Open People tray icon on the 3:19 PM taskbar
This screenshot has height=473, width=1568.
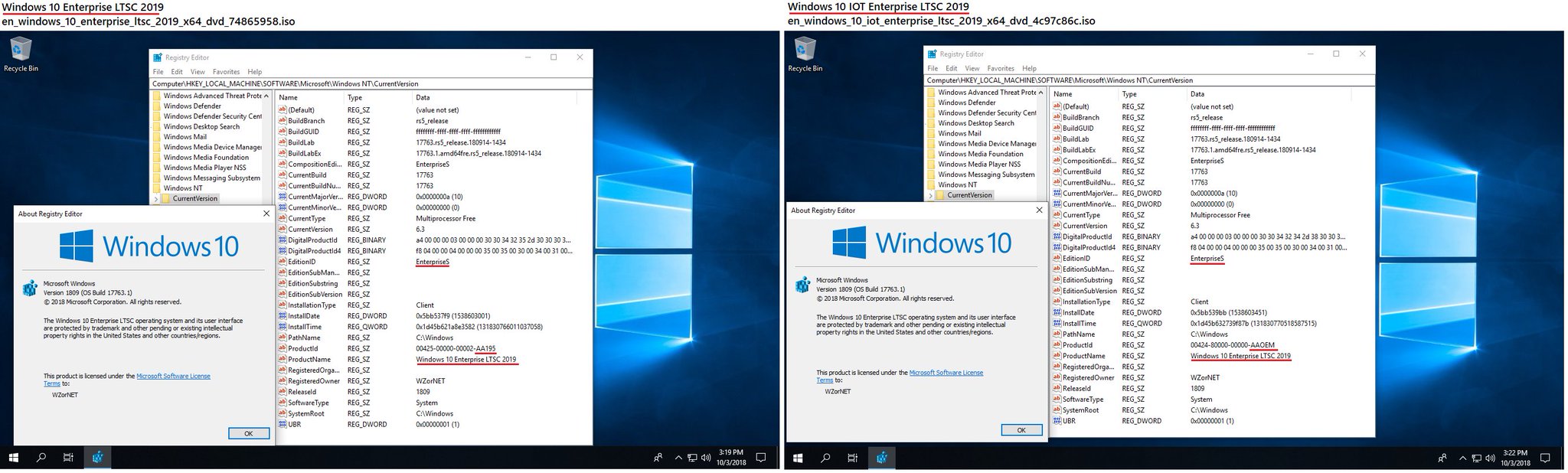(658, 458)
